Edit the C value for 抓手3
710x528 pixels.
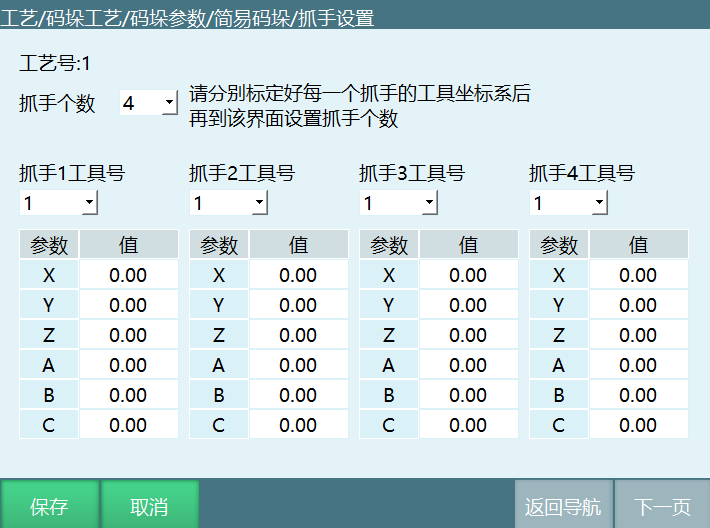pos(468,425)
